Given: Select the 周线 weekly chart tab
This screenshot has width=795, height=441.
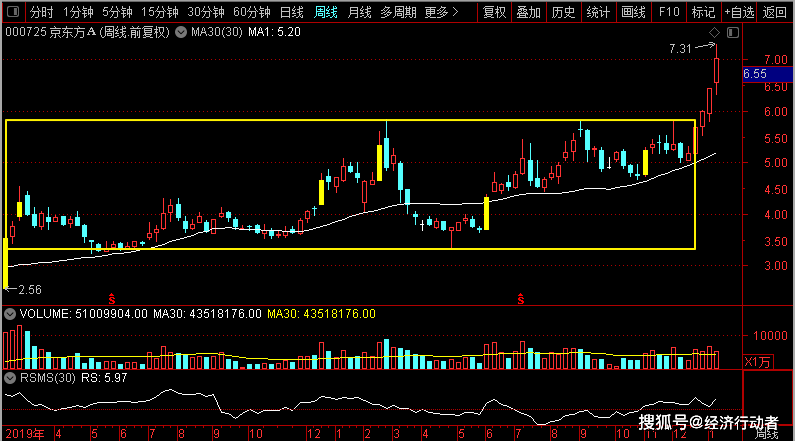Looking at the screenshot, I should point(326,12).
